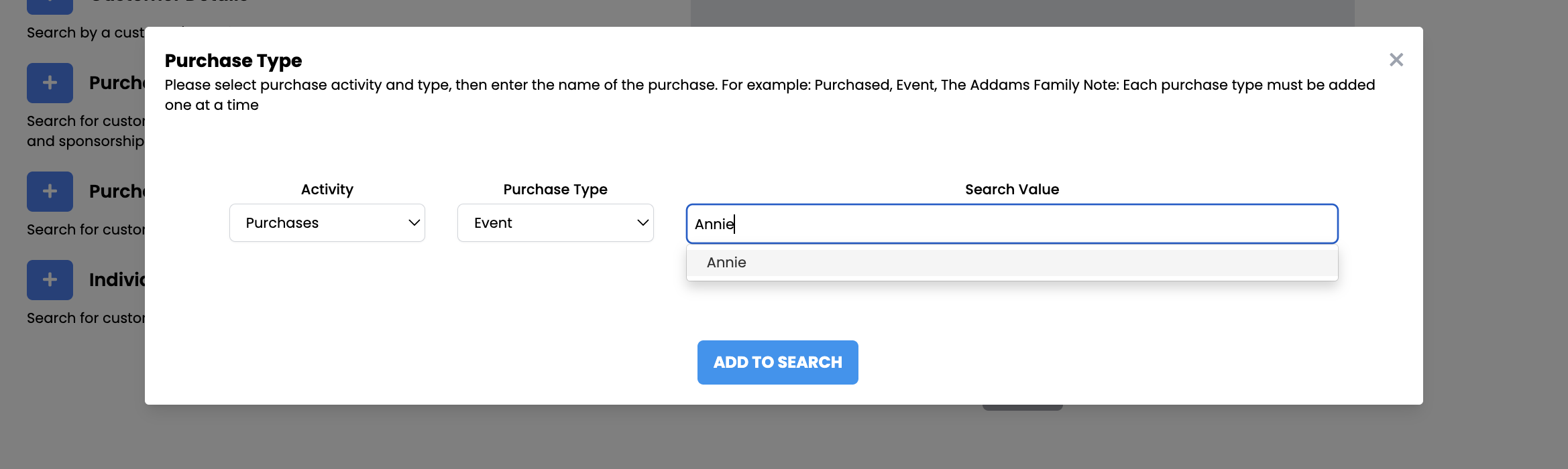Click the 'and sponsorship' description text
Screen dimensions: 1568x469
click(x=86, y=141)
